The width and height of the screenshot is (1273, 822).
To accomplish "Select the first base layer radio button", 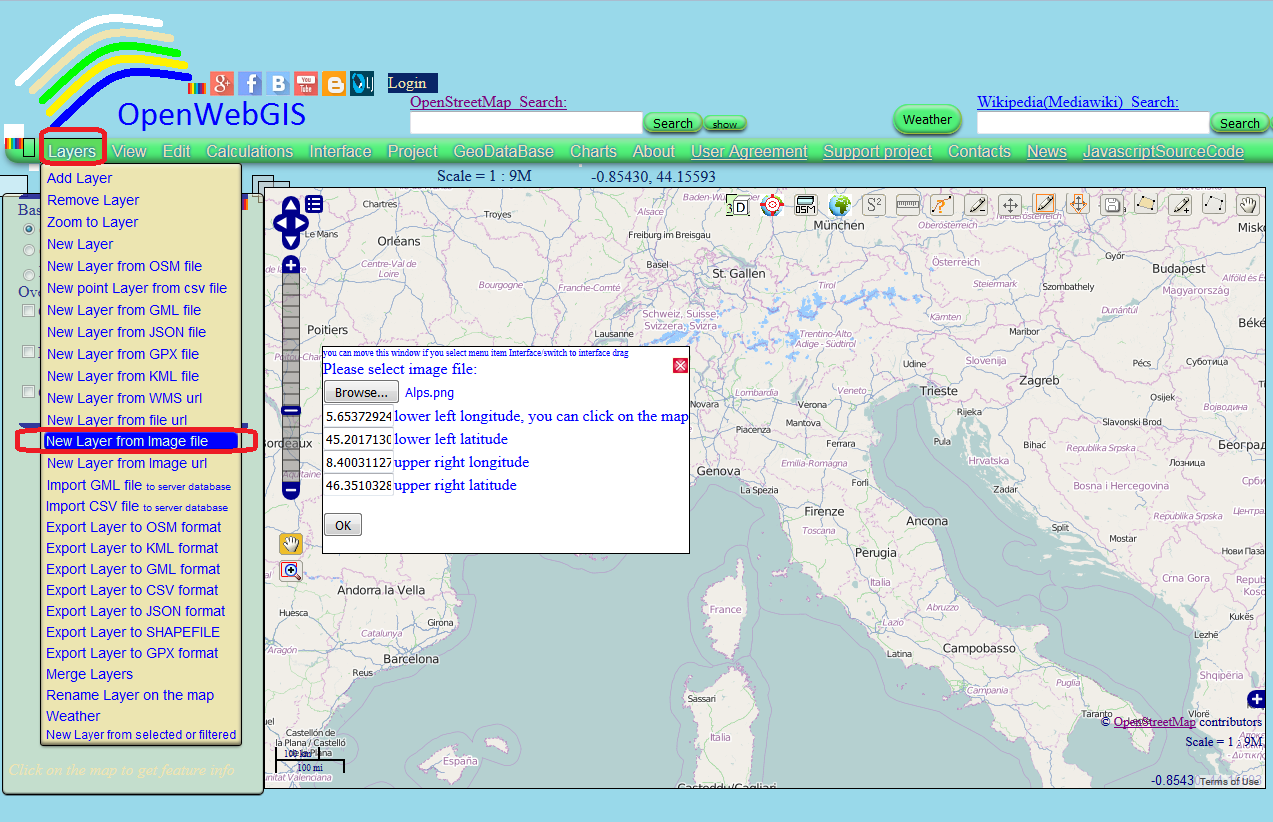I will [29, 229].
